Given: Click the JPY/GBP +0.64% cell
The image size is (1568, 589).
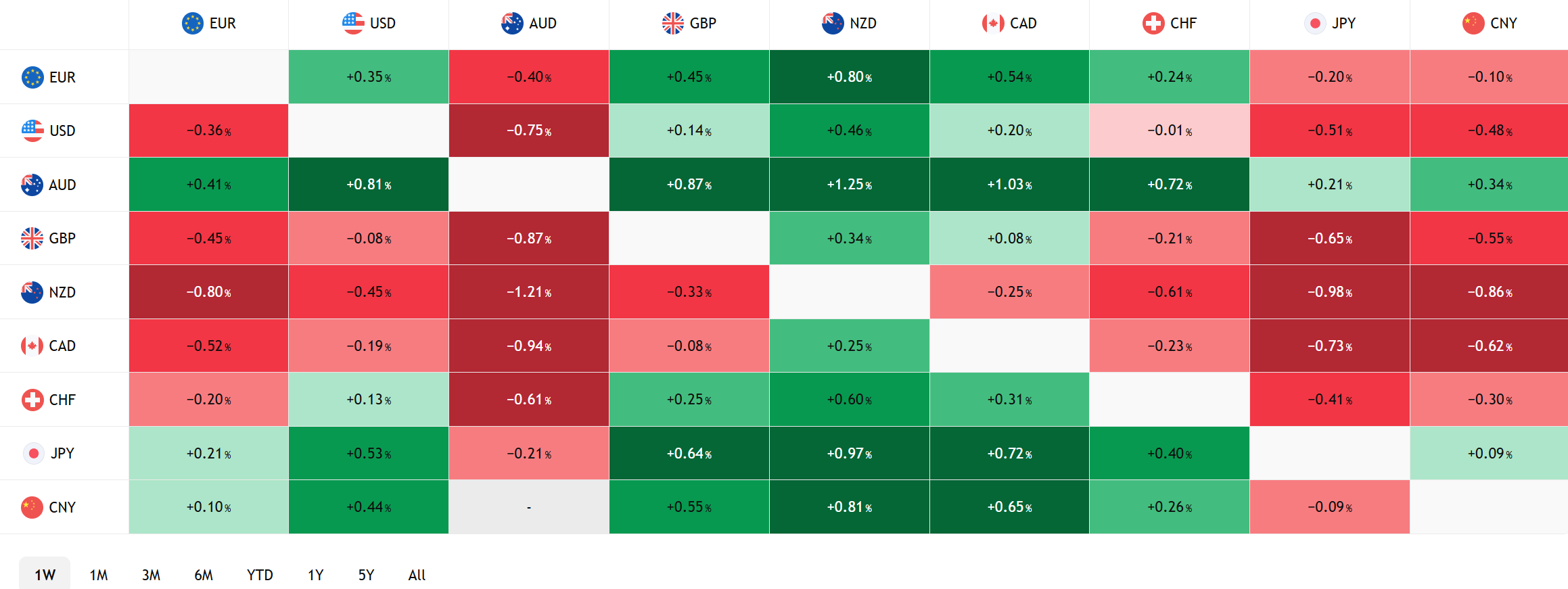Looking at the screenshot, I should pos(689,453).
